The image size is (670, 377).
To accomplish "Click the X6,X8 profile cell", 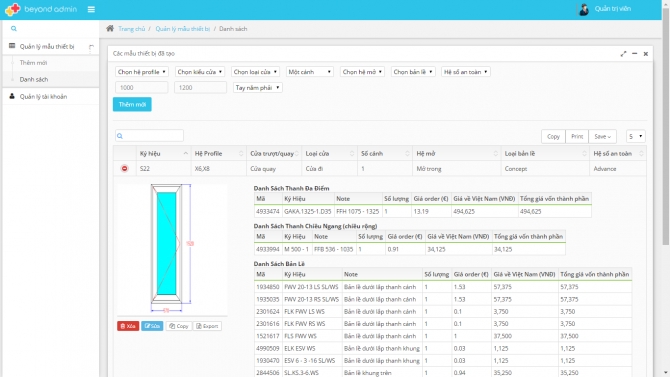I will (x=219, y=169).
